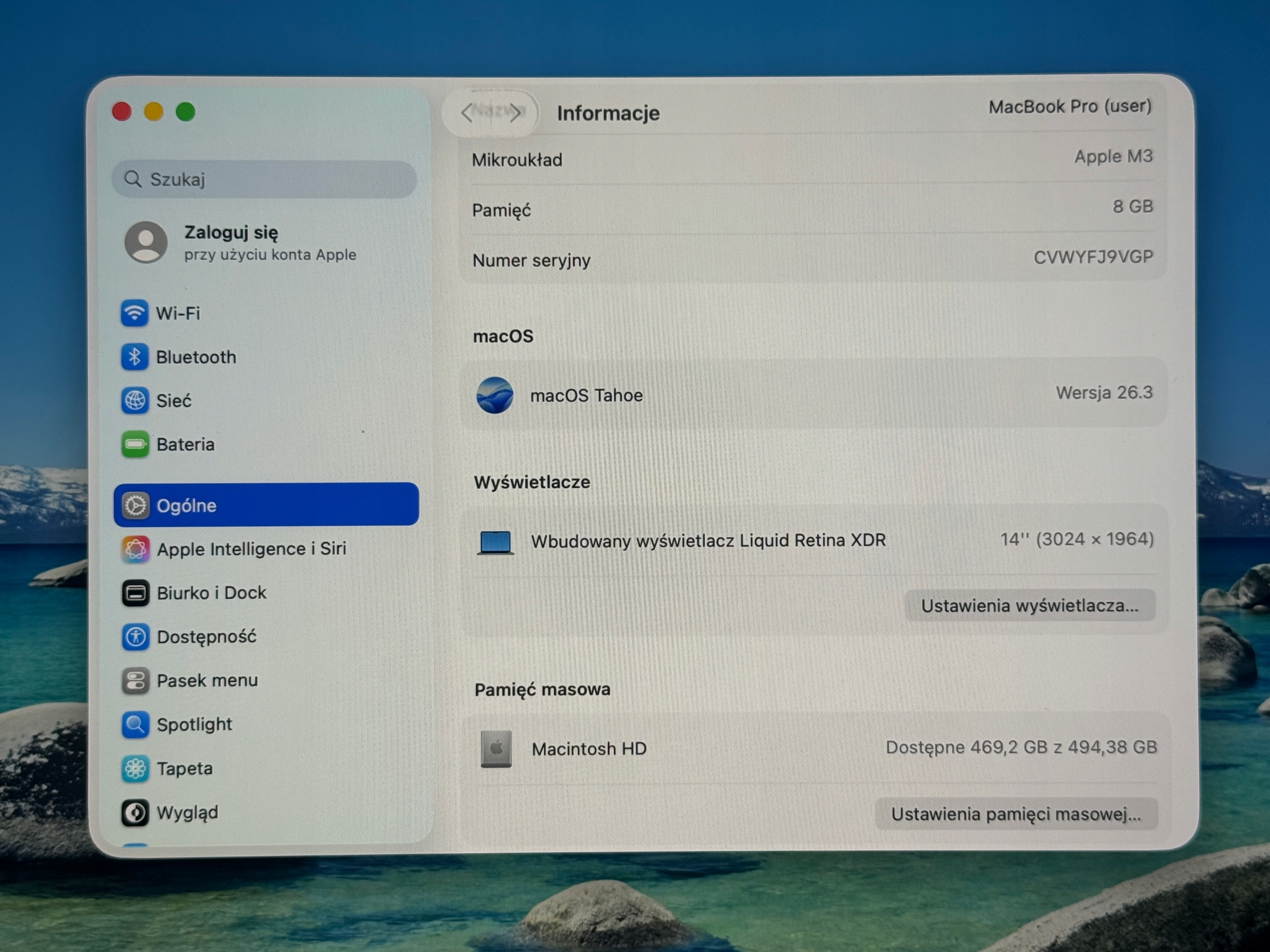Screen dimensions: 1270x952
Task: Click the Macintosh HD drive icon
Action: tap(496, 749)
